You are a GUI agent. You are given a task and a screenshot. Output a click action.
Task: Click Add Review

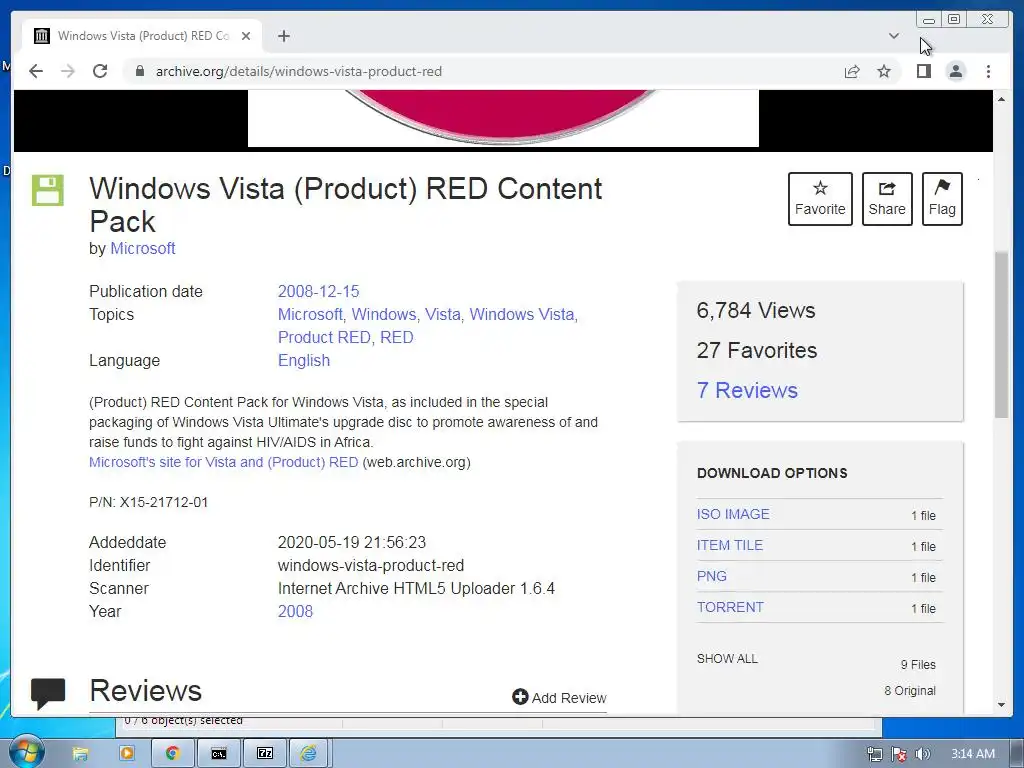559,697
